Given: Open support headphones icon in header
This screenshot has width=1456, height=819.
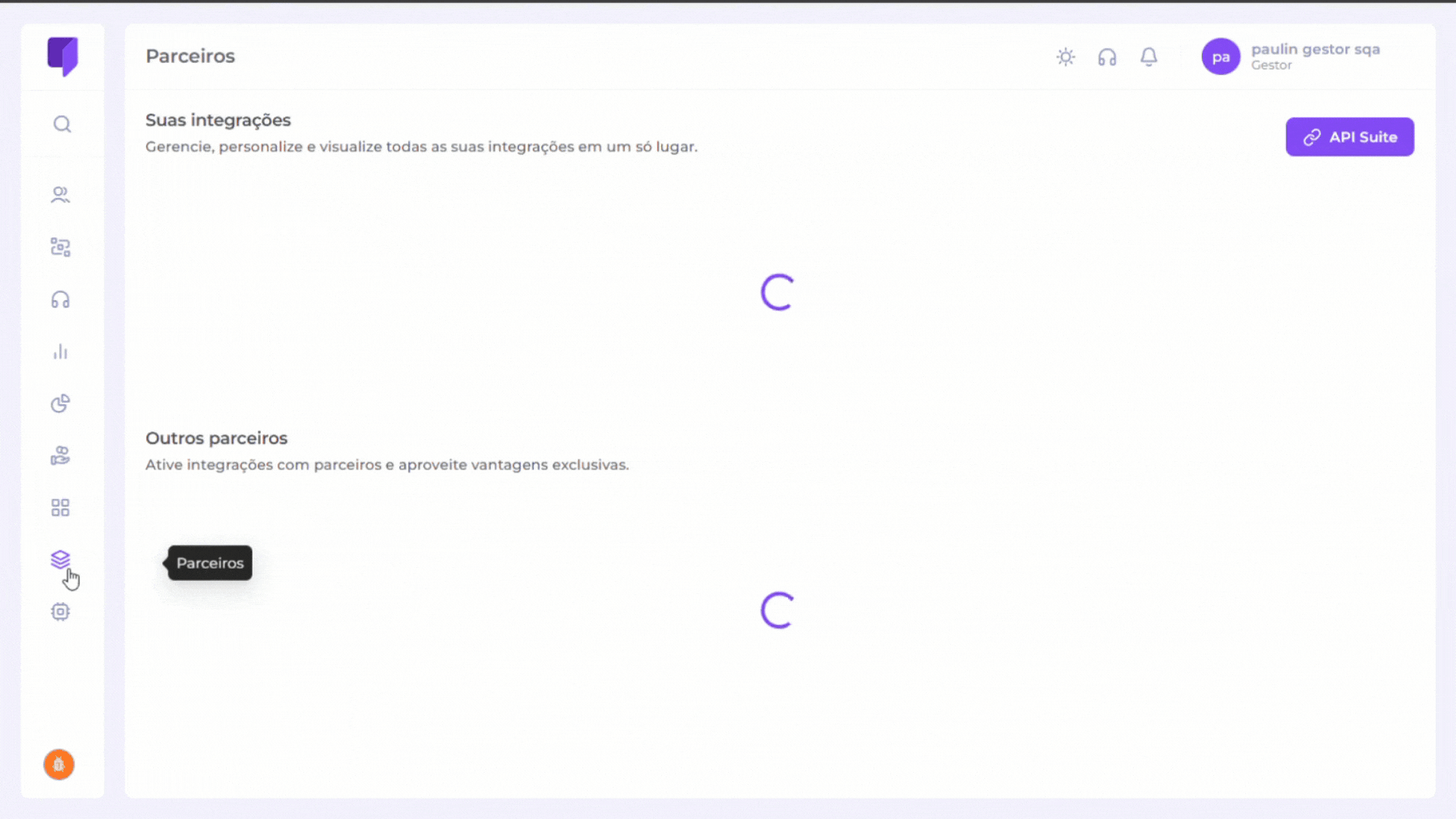Looking at the screenshot, I should coord(1107,57).
